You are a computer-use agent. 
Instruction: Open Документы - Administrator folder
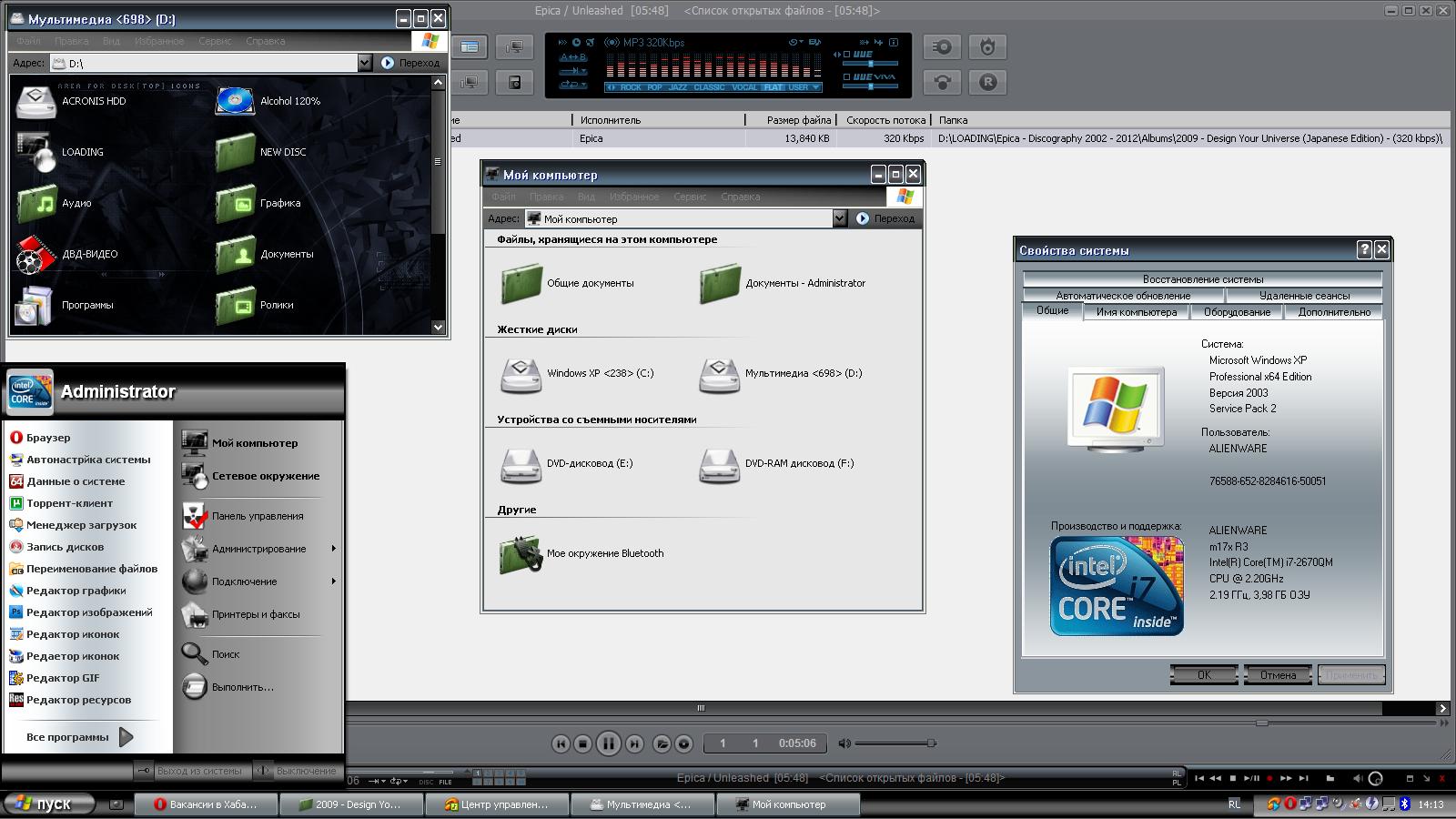tap(720, 283)
